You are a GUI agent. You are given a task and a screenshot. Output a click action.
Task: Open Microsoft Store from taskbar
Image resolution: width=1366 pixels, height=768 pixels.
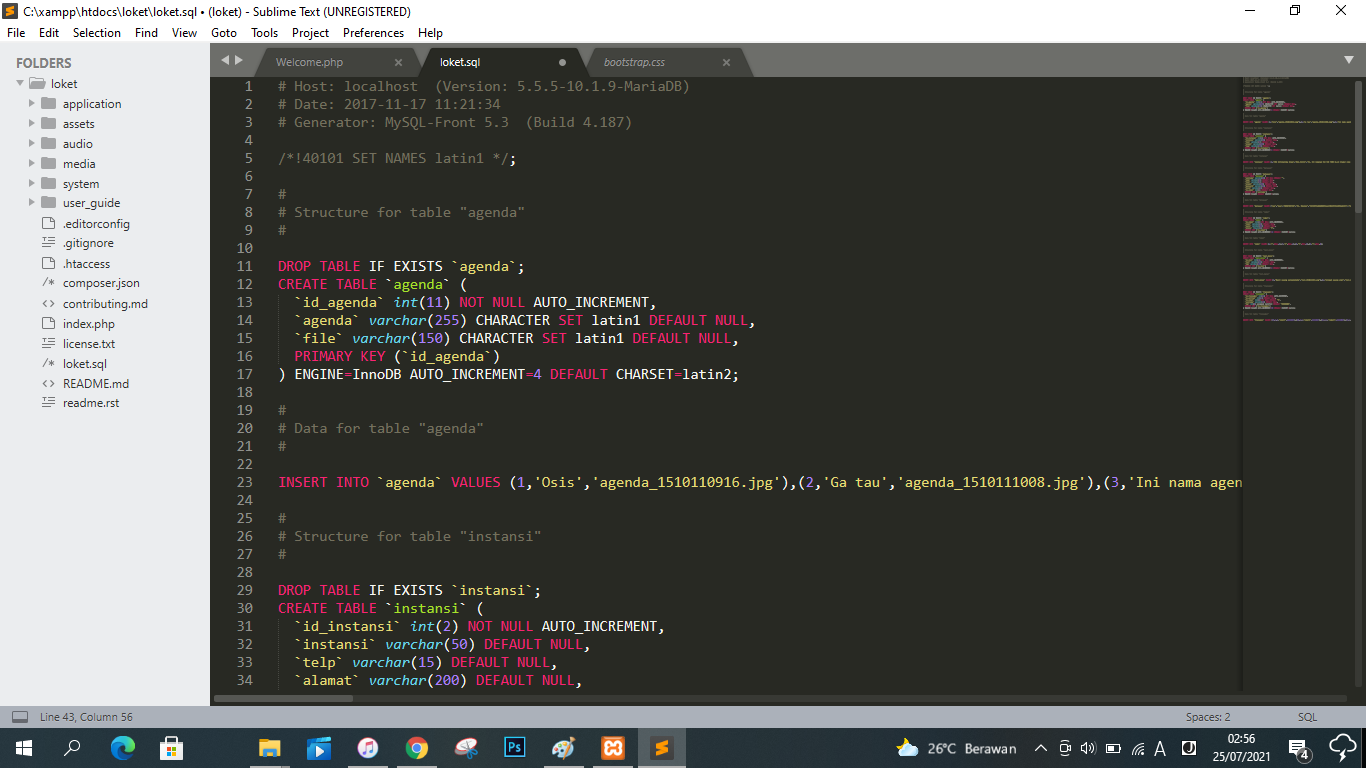pos(171,748)
